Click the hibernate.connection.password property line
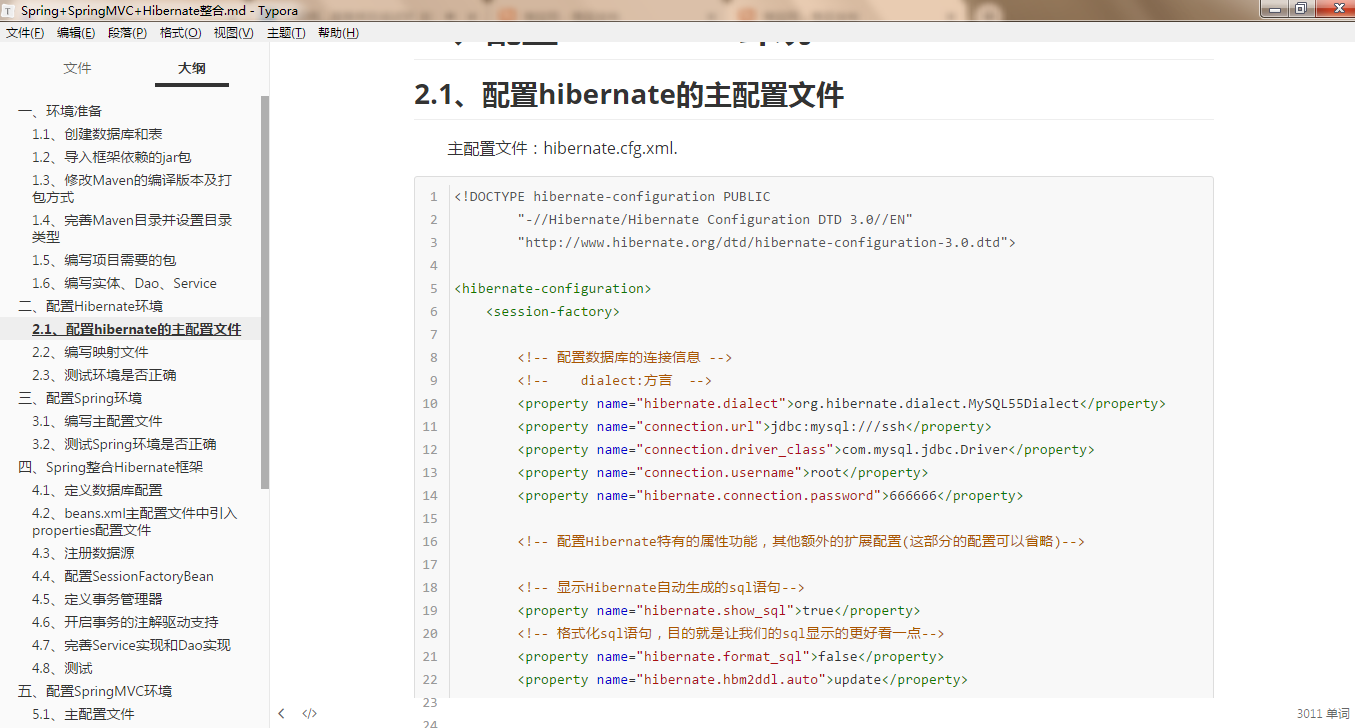 (x=771, y=496)
